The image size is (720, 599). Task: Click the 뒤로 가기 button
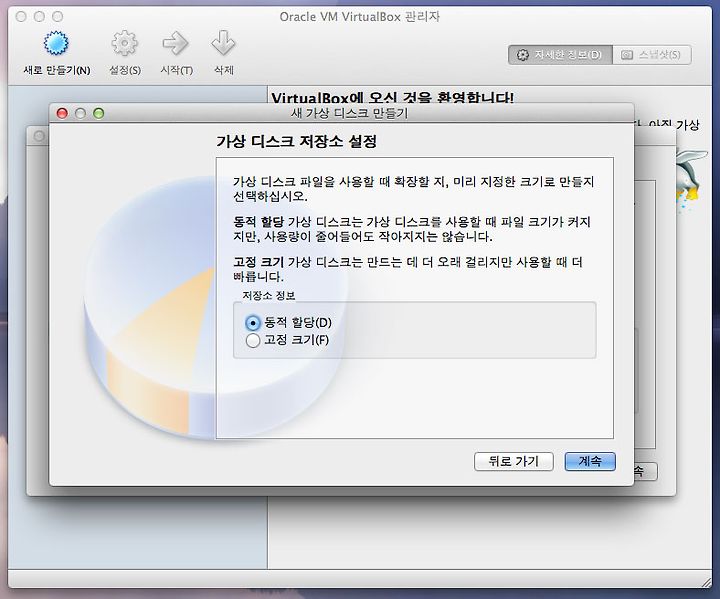click(x=513, y=461)
